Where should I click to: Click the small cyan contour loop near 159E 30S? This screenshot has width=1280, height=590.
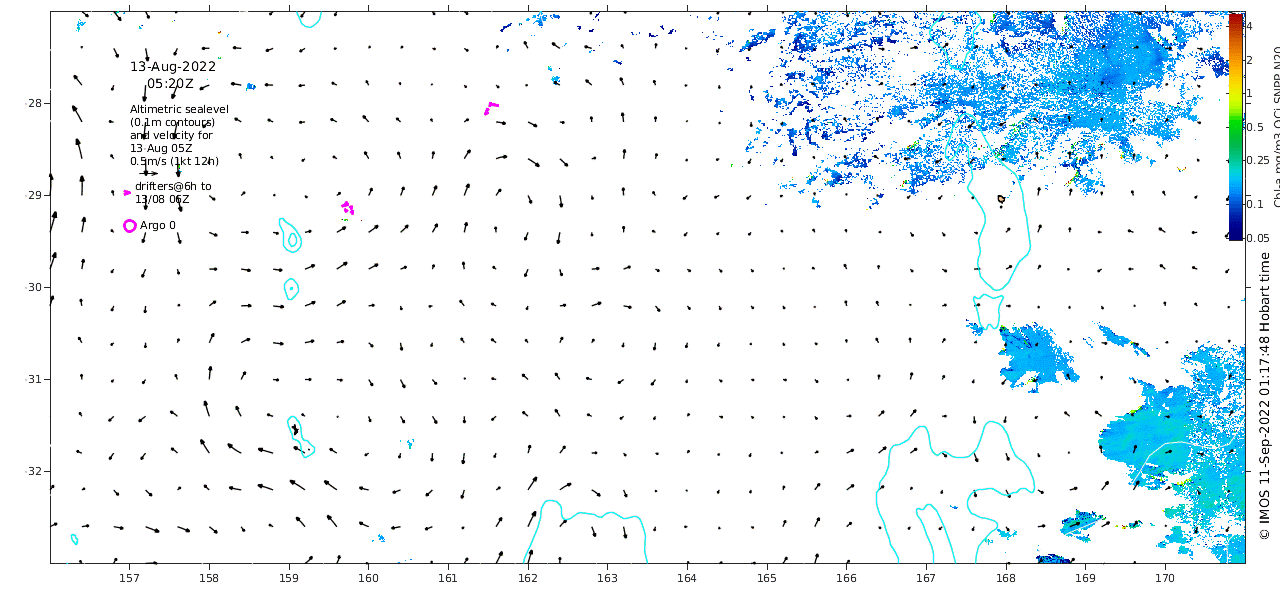[x=290, y=289]
